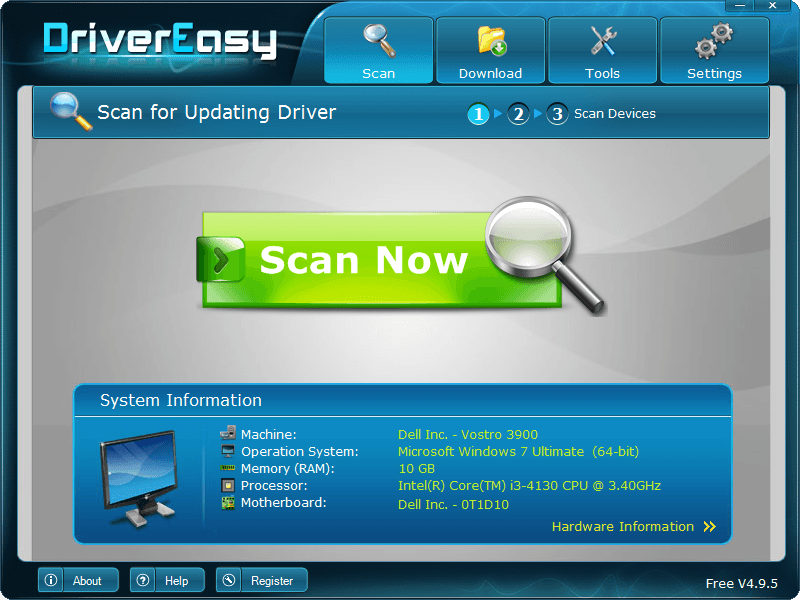
Task: Open the Settings tab
Action: tap(714, 50)
